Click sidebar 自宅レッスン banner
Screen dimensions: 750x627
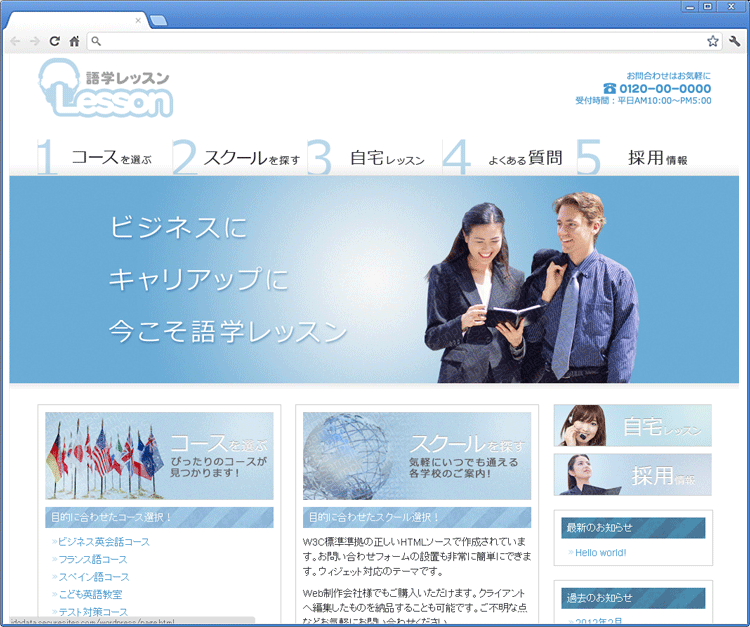[633, 425]
